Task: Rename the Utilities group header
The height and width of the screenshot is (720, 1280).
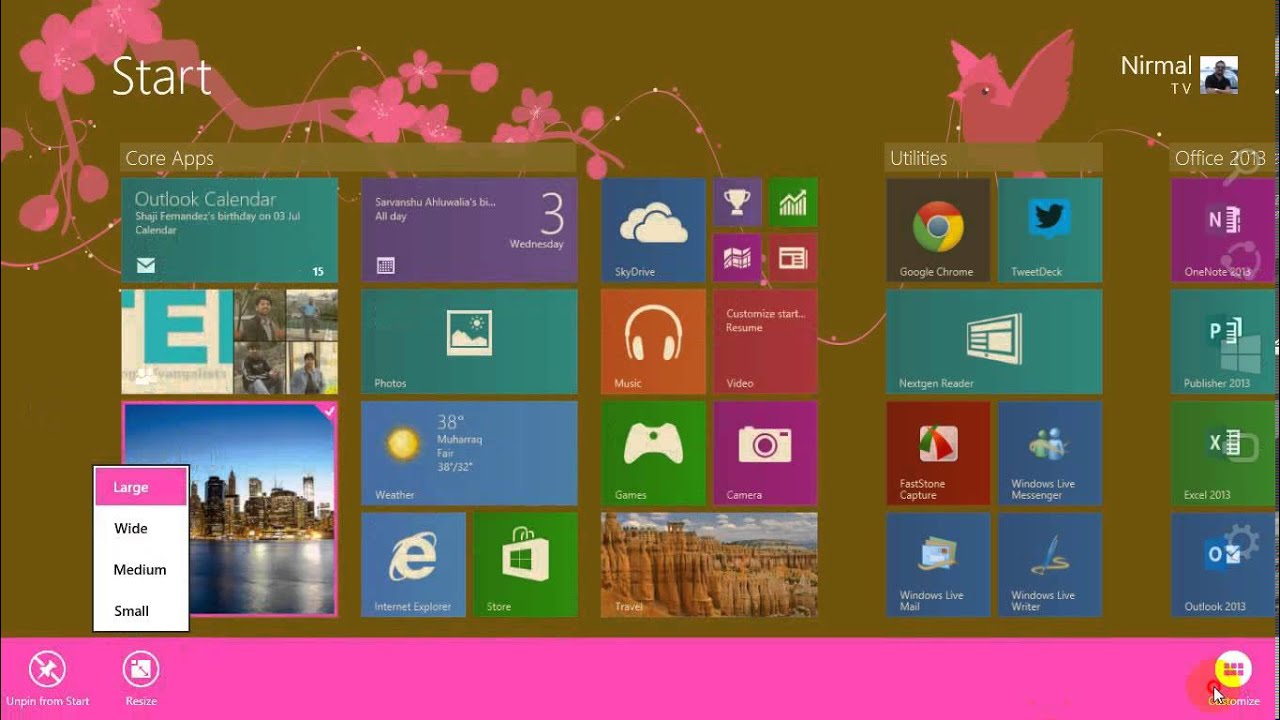Action: coord(994,158)
